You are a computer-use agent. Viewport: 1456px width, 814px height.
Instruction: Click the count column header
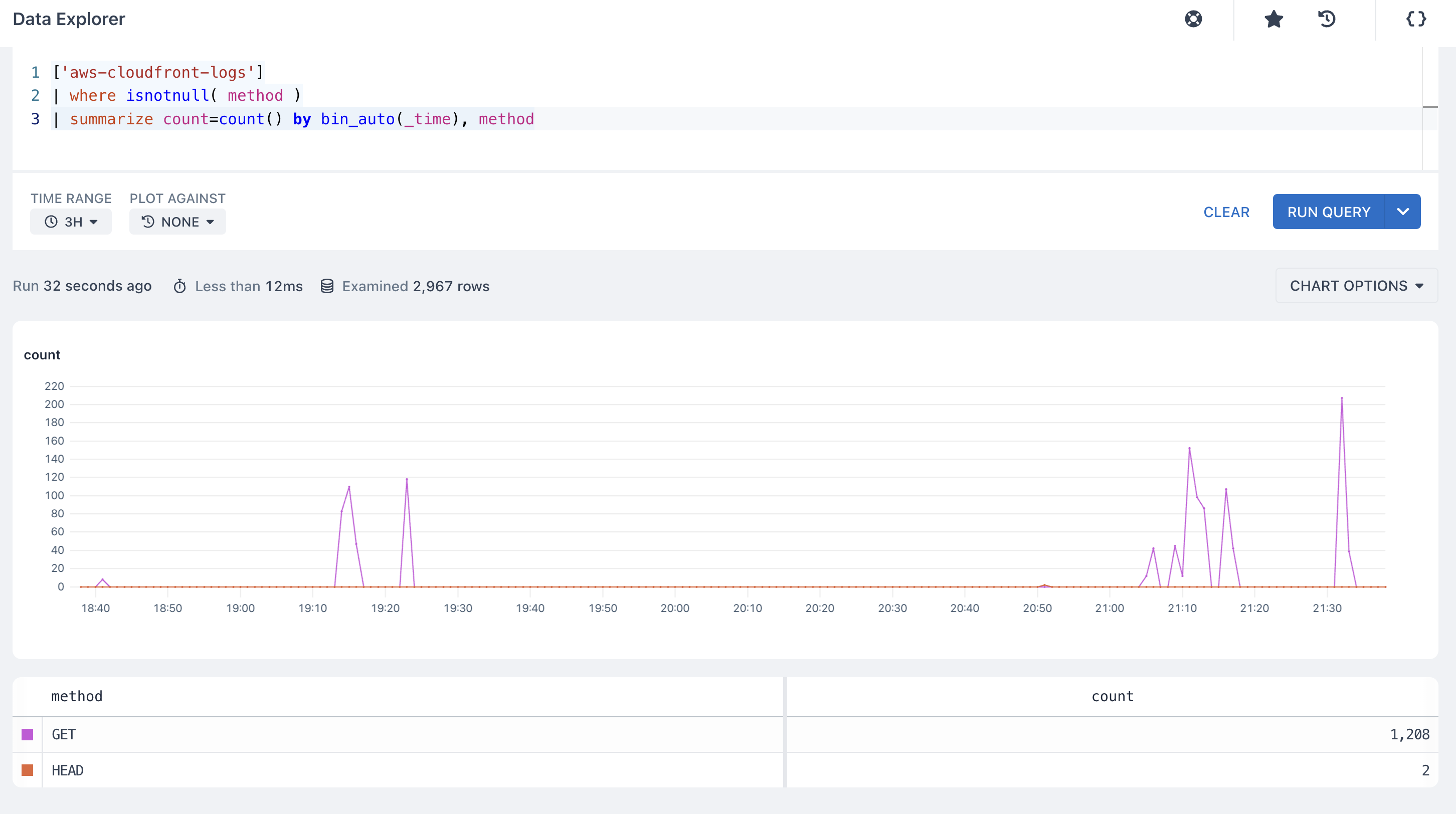tap(1113, 697)
